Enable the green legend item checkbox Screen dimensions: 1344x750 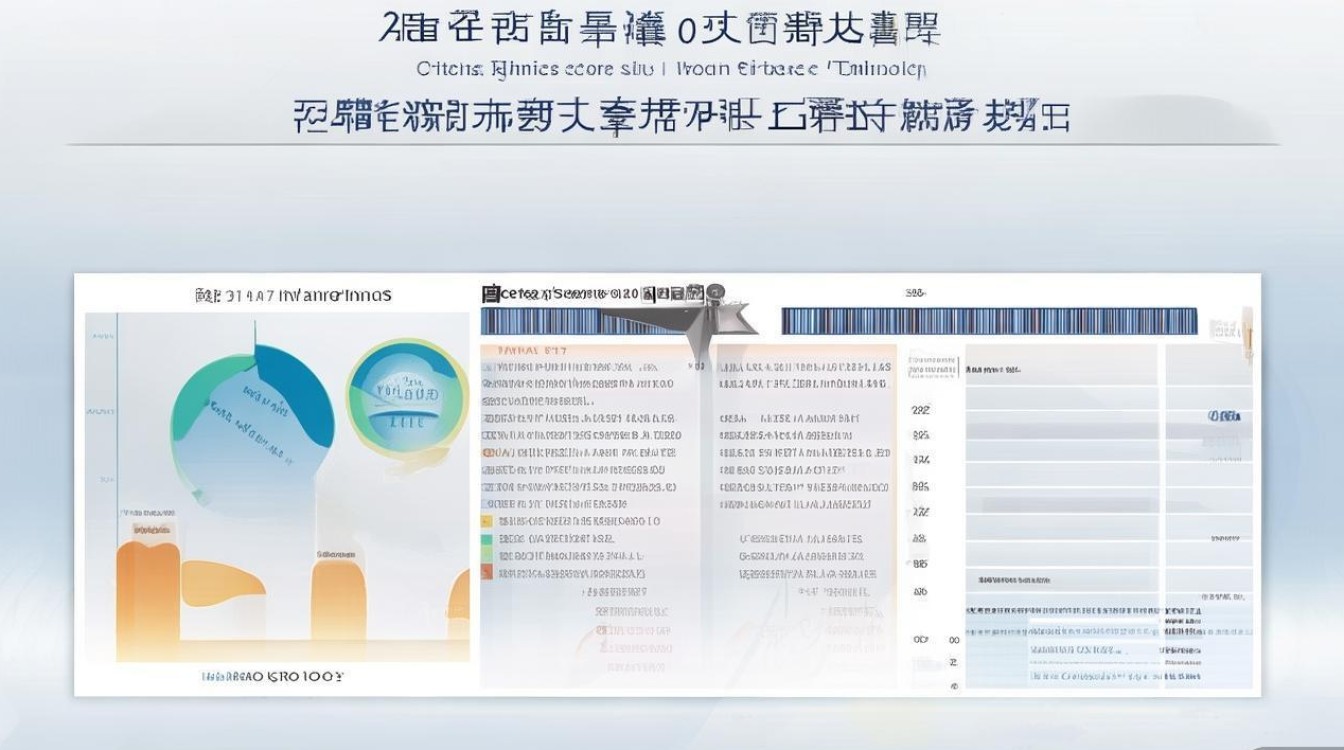[x=487, y=539]
